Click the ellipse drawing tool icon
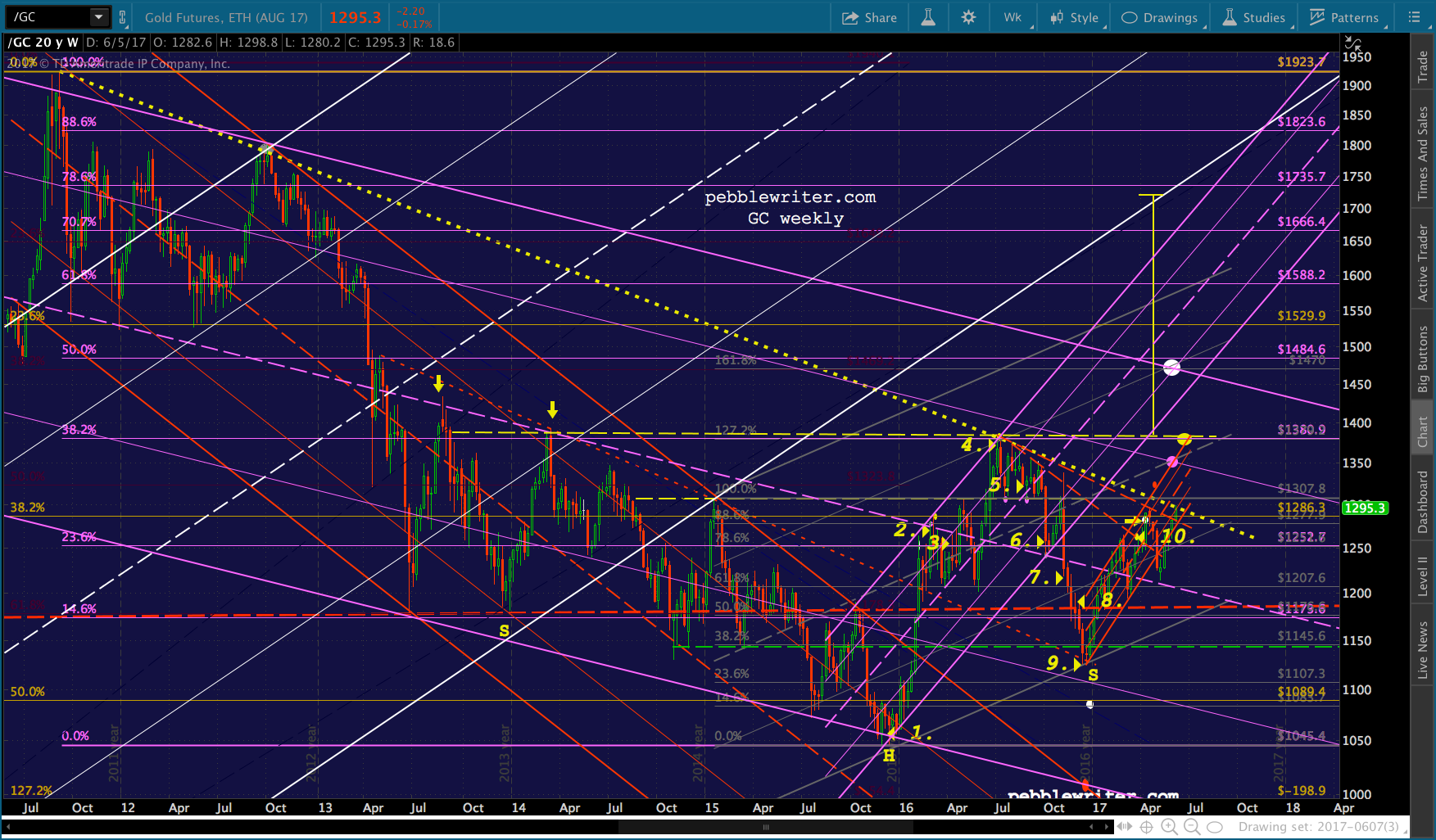Viewport: 1436px width, 840px height. pos(1215,827)
